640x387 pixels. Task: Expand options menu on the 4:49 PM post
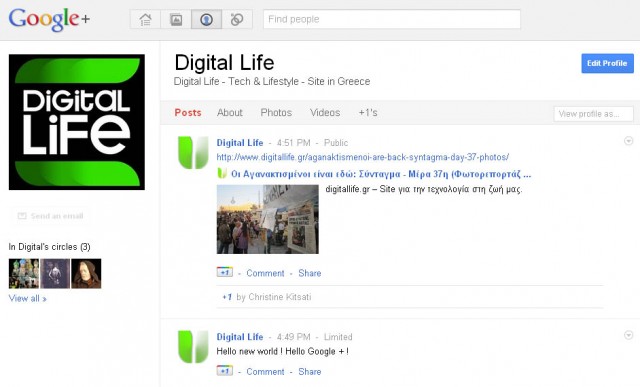point(629,335)
